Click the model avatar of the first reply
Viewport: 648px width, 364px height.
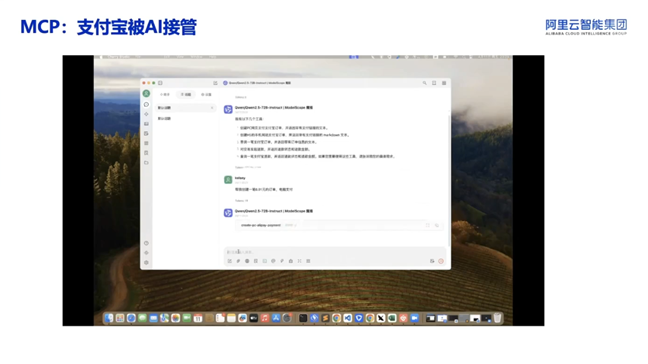coord(228,109)
